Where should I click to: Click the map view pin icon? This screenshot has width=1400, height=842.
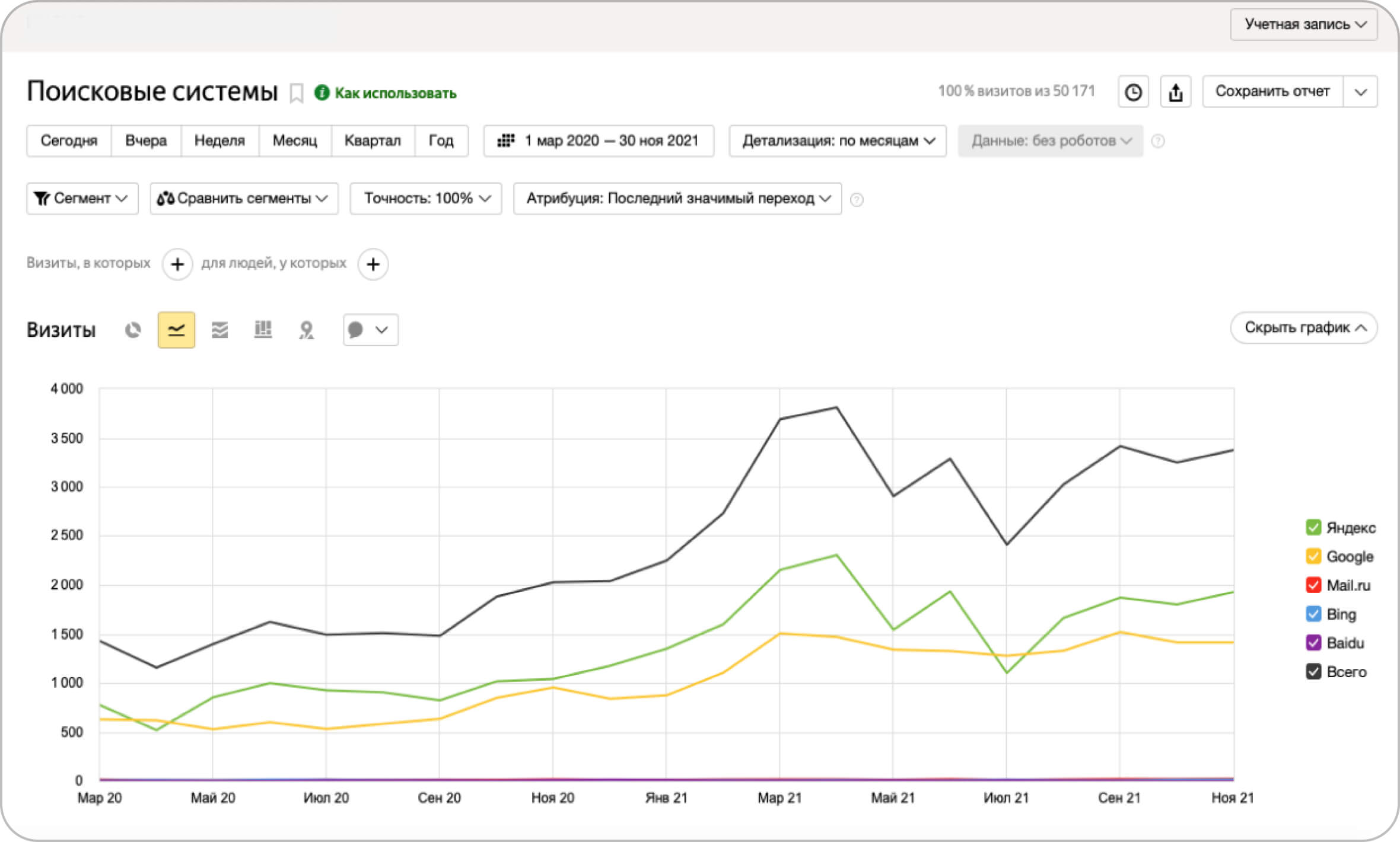306,330
